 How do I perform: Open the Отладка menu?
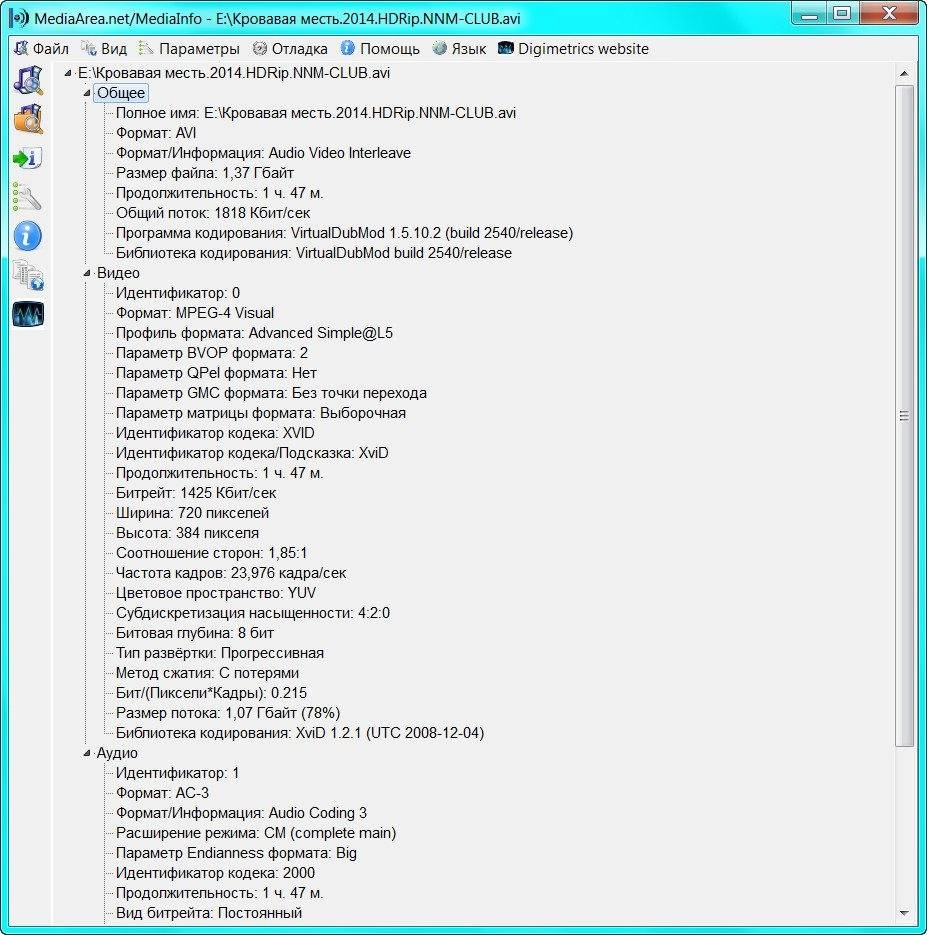290,49
